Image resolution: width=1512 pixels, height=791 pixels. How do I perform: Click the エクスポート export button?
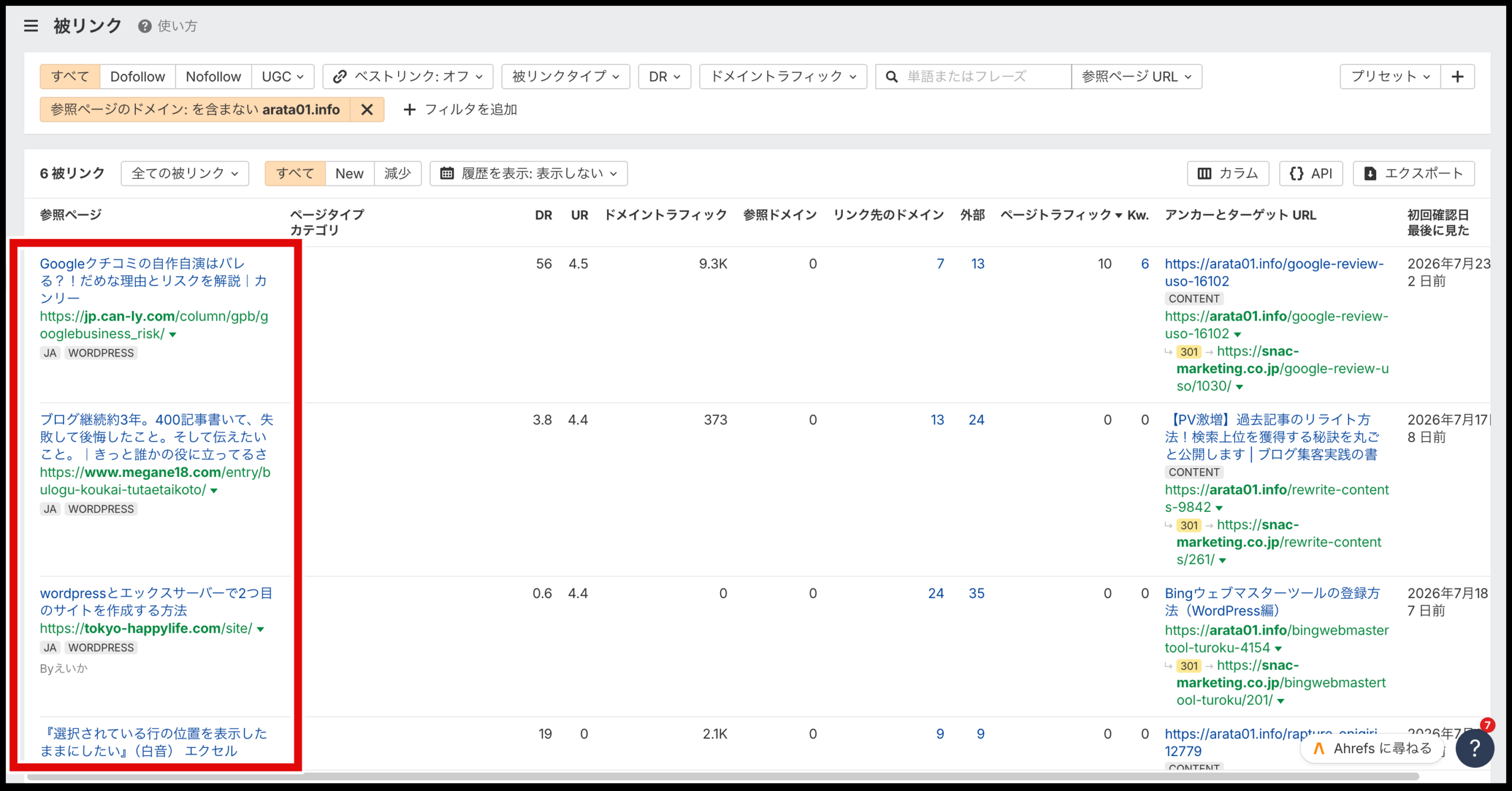tap(1413, 174)
